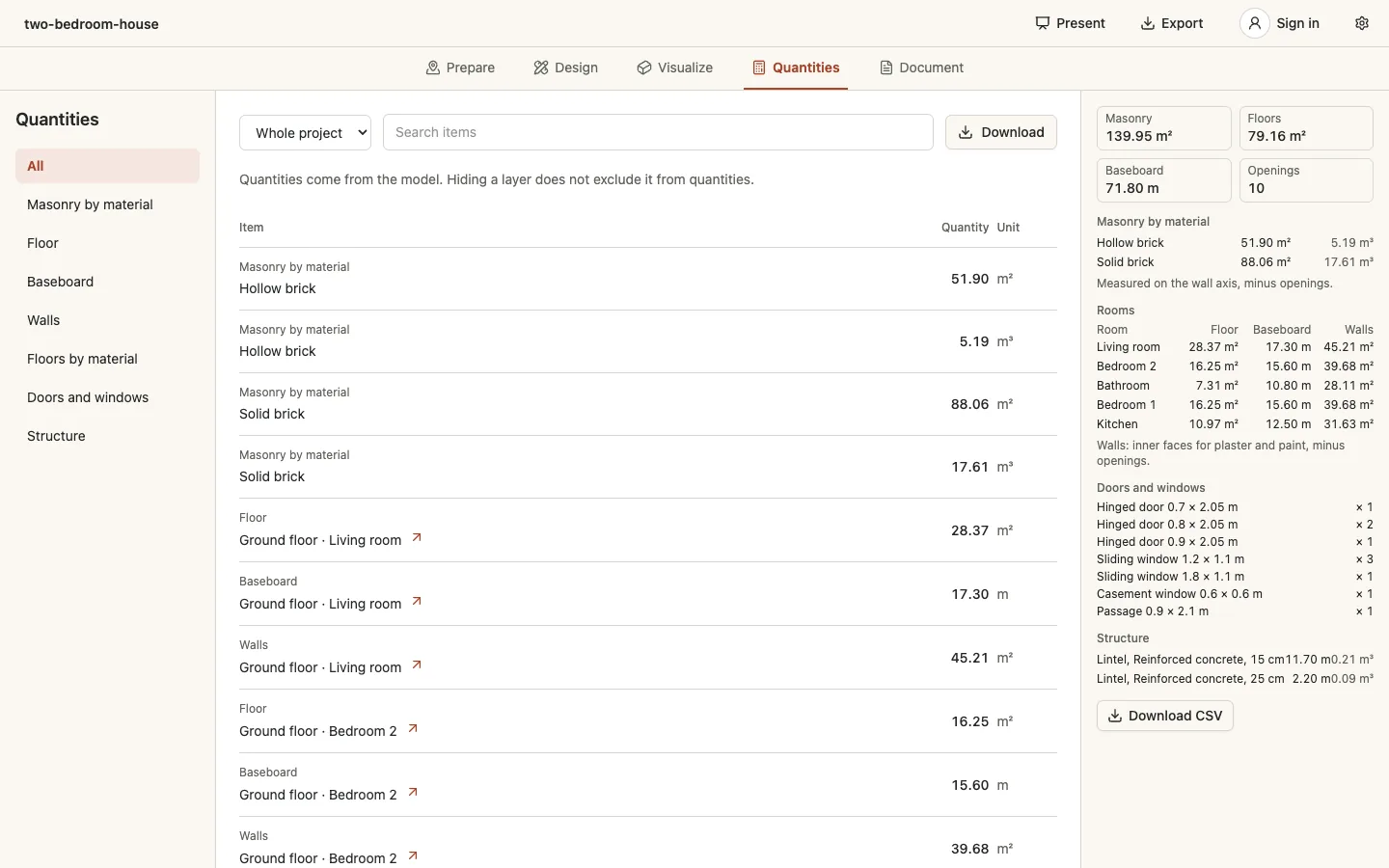Screen dimensions: 1389x868
Task: Click the Quantity column header
Action: (965, 228)
